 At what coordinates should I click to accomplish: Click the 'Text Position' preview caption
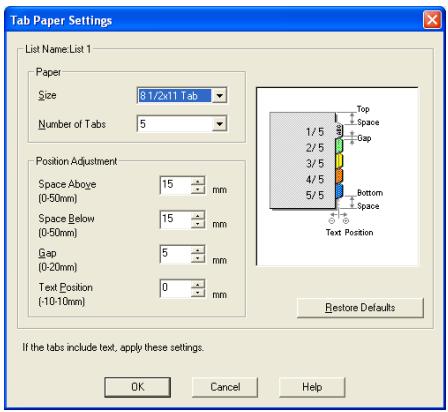point(349,232)
